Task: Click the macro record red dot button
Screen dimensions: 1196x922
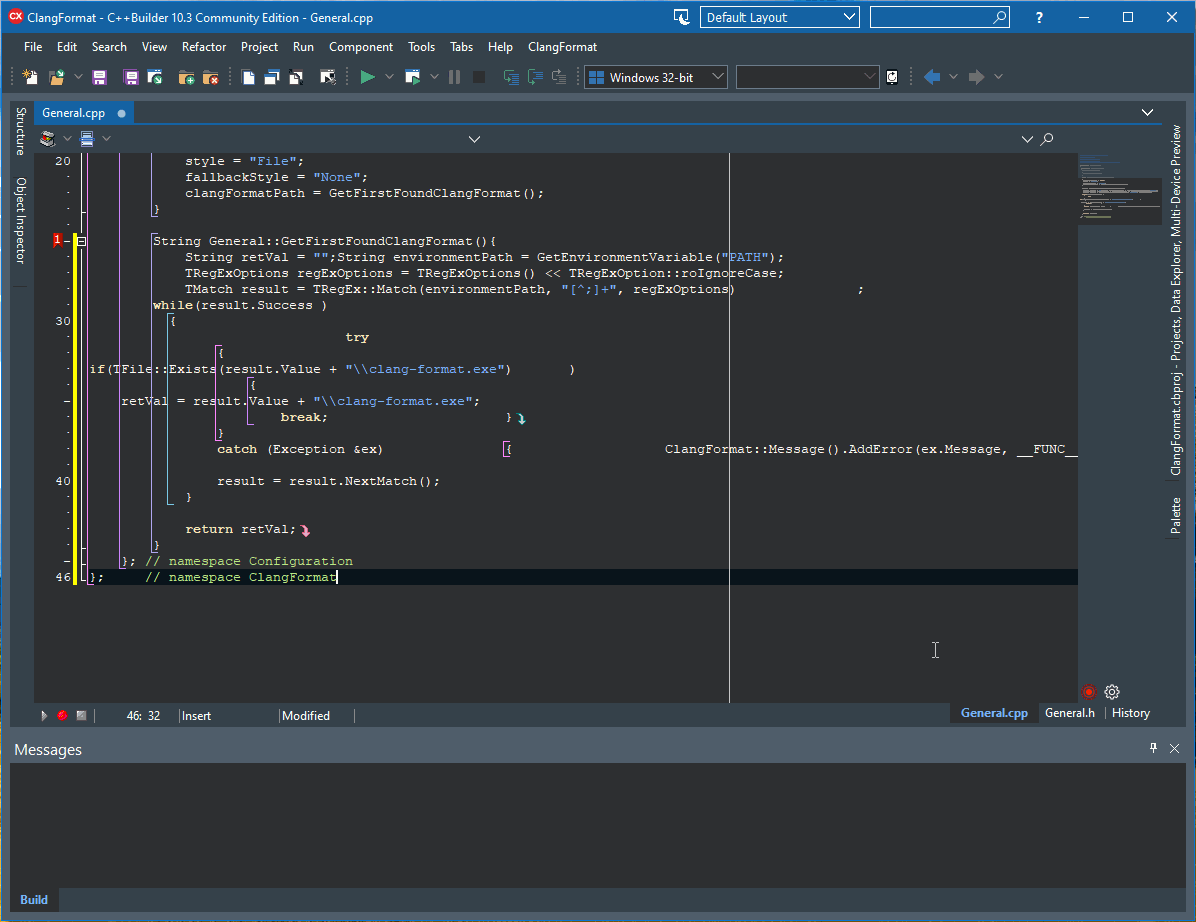Action: [x=62, y=716]
